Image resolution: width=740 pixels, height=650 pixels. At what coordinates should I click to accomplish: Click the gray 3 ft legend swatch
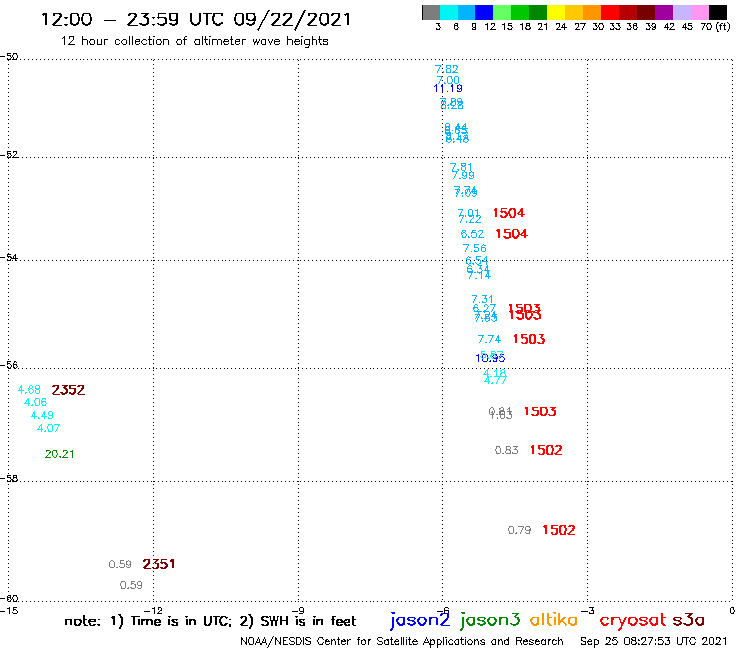[431, 12]
